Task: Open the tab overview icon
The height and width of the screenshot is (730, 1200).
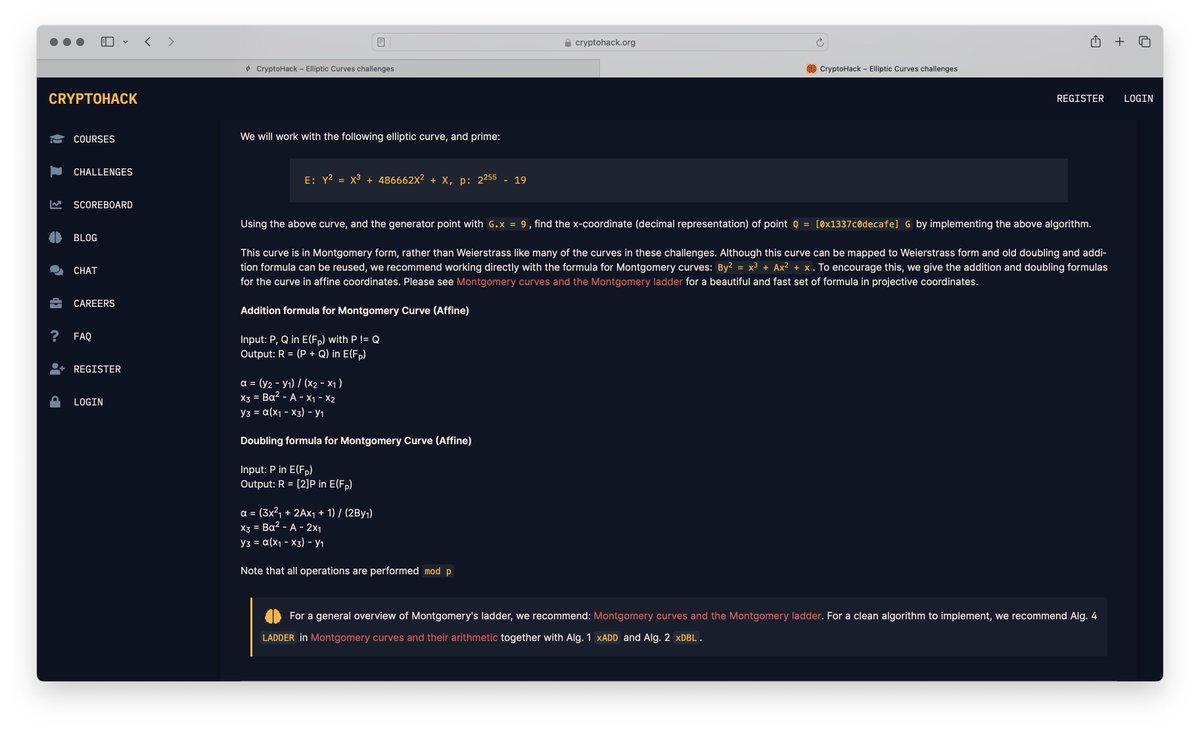Action: pos(1144,41)
